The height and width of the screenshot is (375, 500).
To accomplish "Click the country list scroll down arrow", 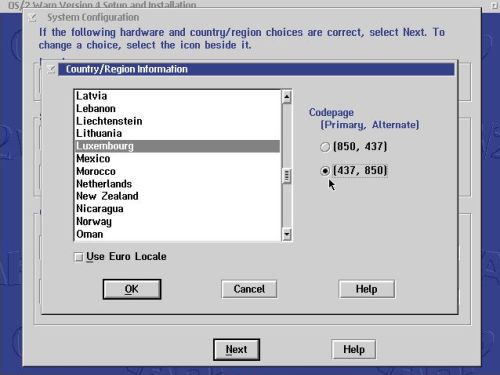I will [286, 234].
